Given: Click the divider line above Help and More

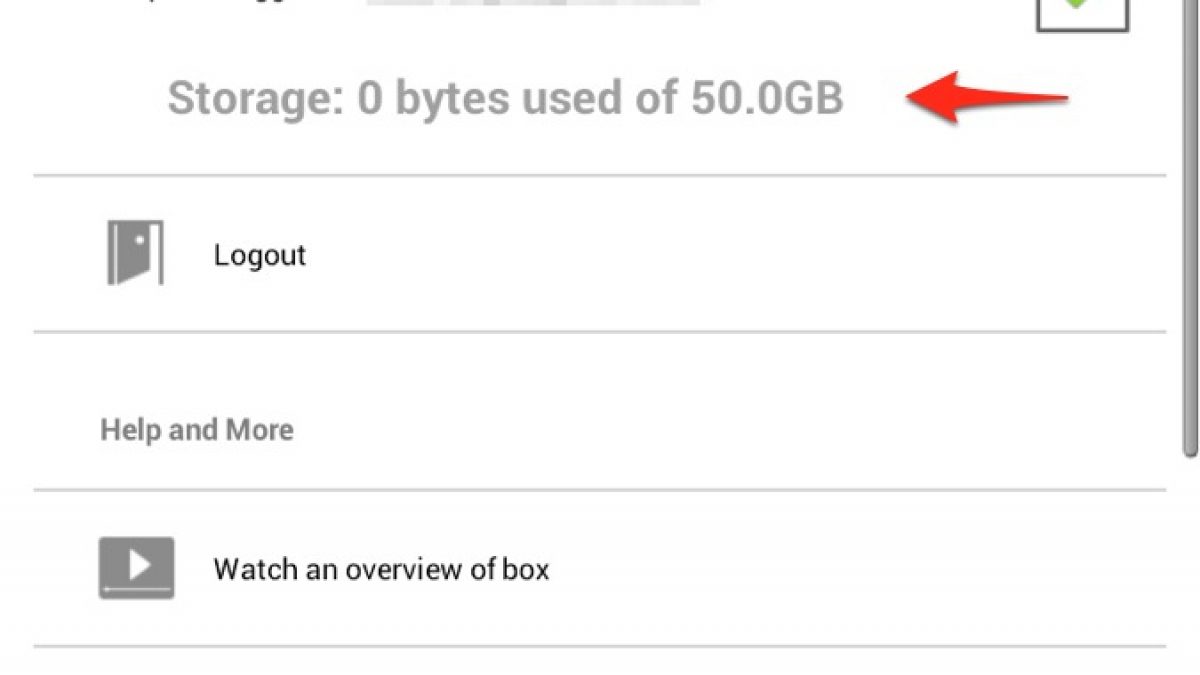Looking at the screenshot, I should pos(600,332).
